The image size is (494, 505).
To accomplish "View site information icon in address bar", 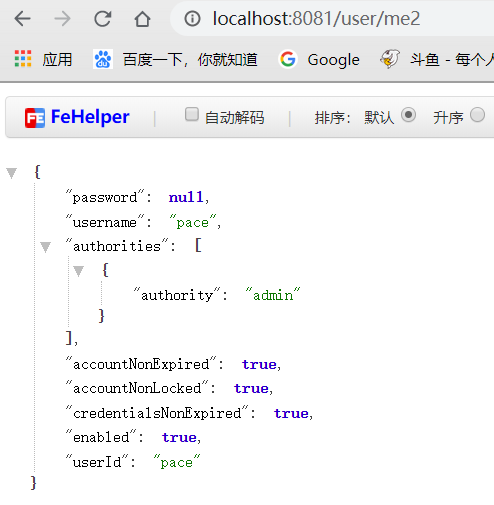I will tap(192, 19).
